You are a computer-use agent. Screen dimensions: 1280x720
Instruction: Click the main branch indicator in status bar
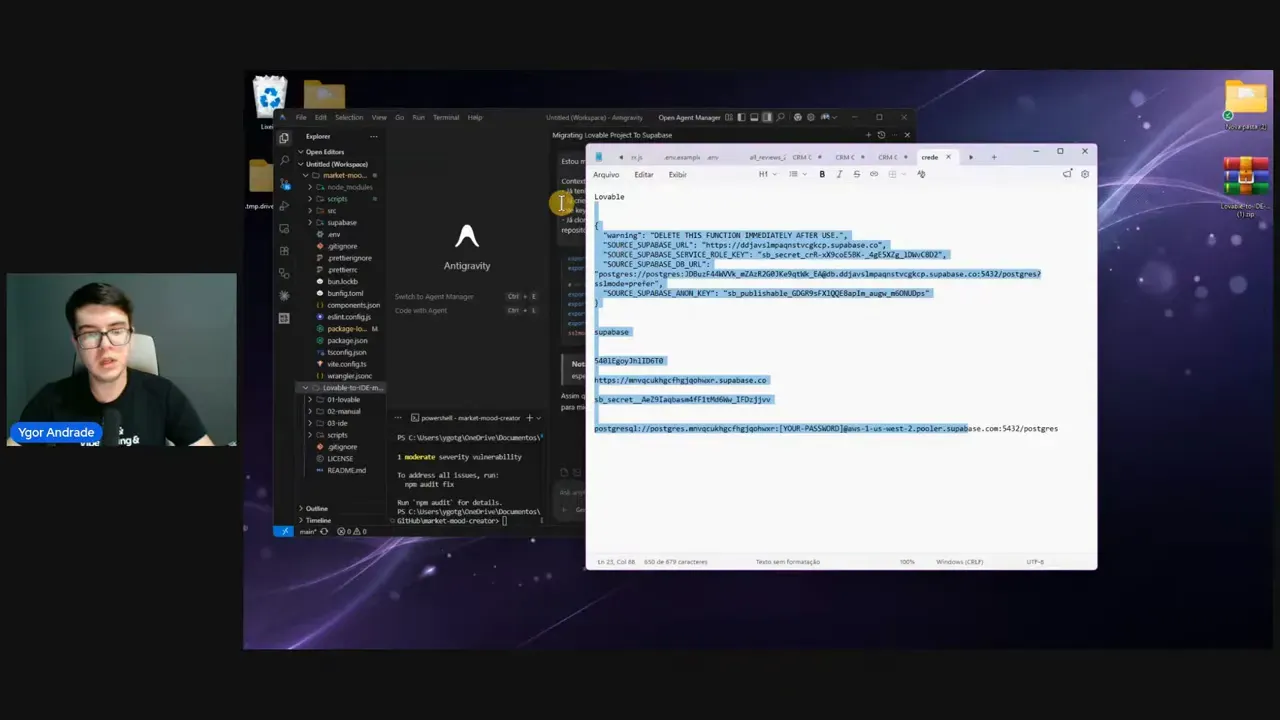tap(306, 531)
